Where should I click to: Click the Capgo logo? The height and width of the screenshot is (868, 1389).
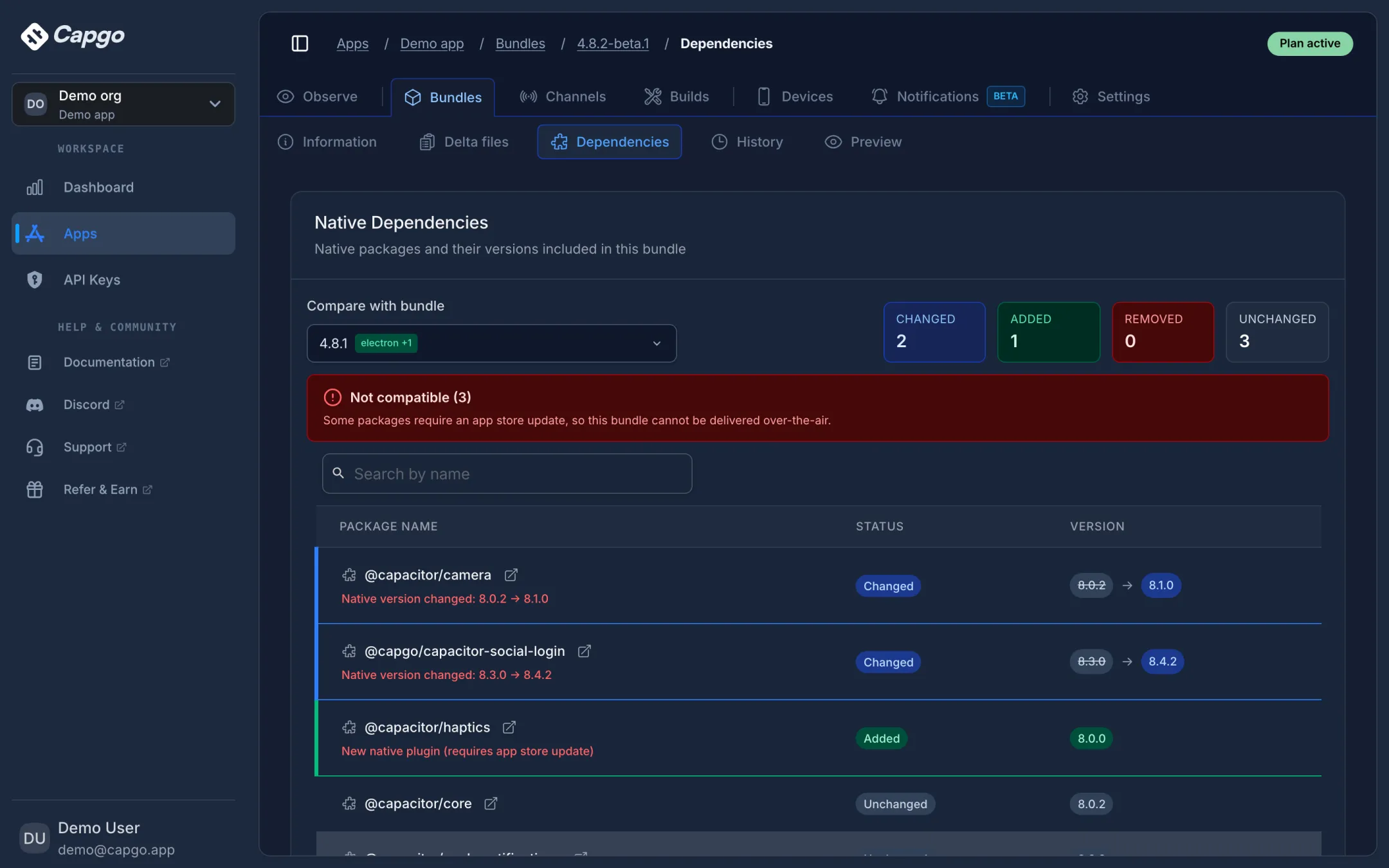[x=73, y=36]
